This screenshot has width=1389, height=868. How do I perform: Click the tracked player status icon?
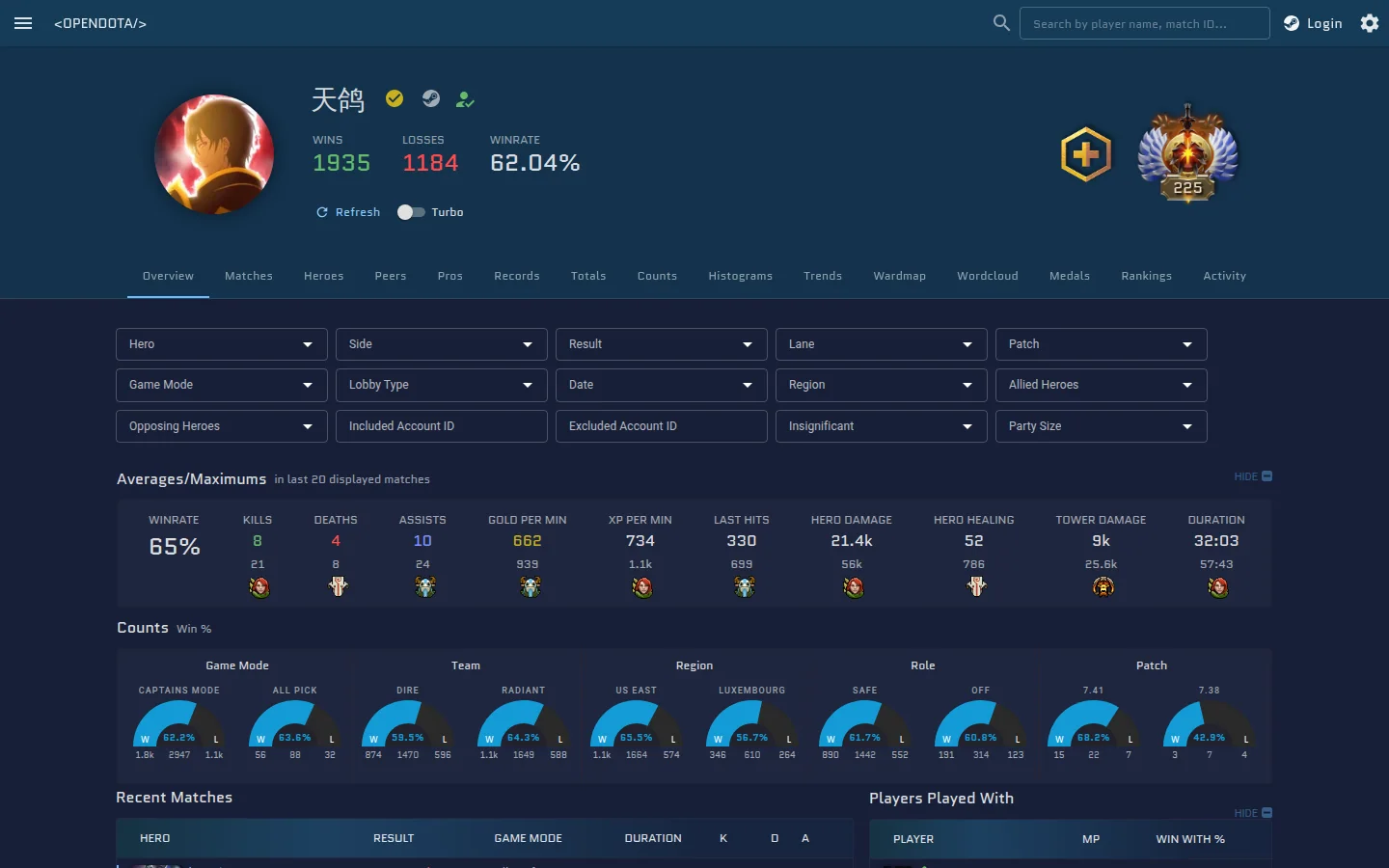(465, 98)
